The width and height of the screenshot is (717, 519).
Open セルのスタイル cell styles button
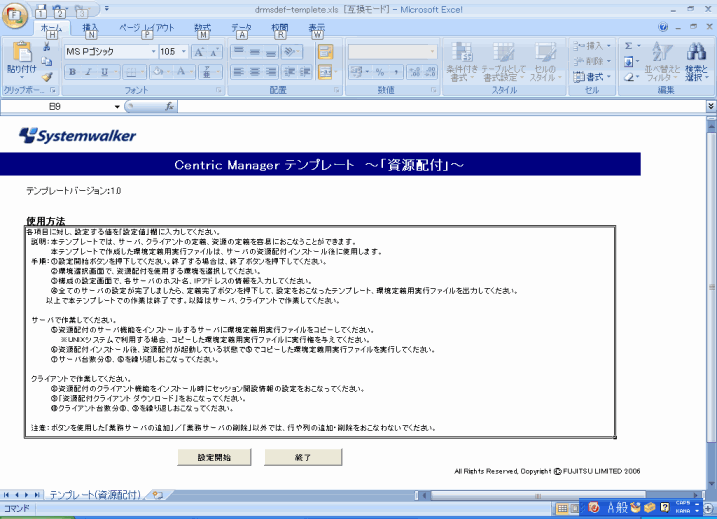tap(546, 62)
